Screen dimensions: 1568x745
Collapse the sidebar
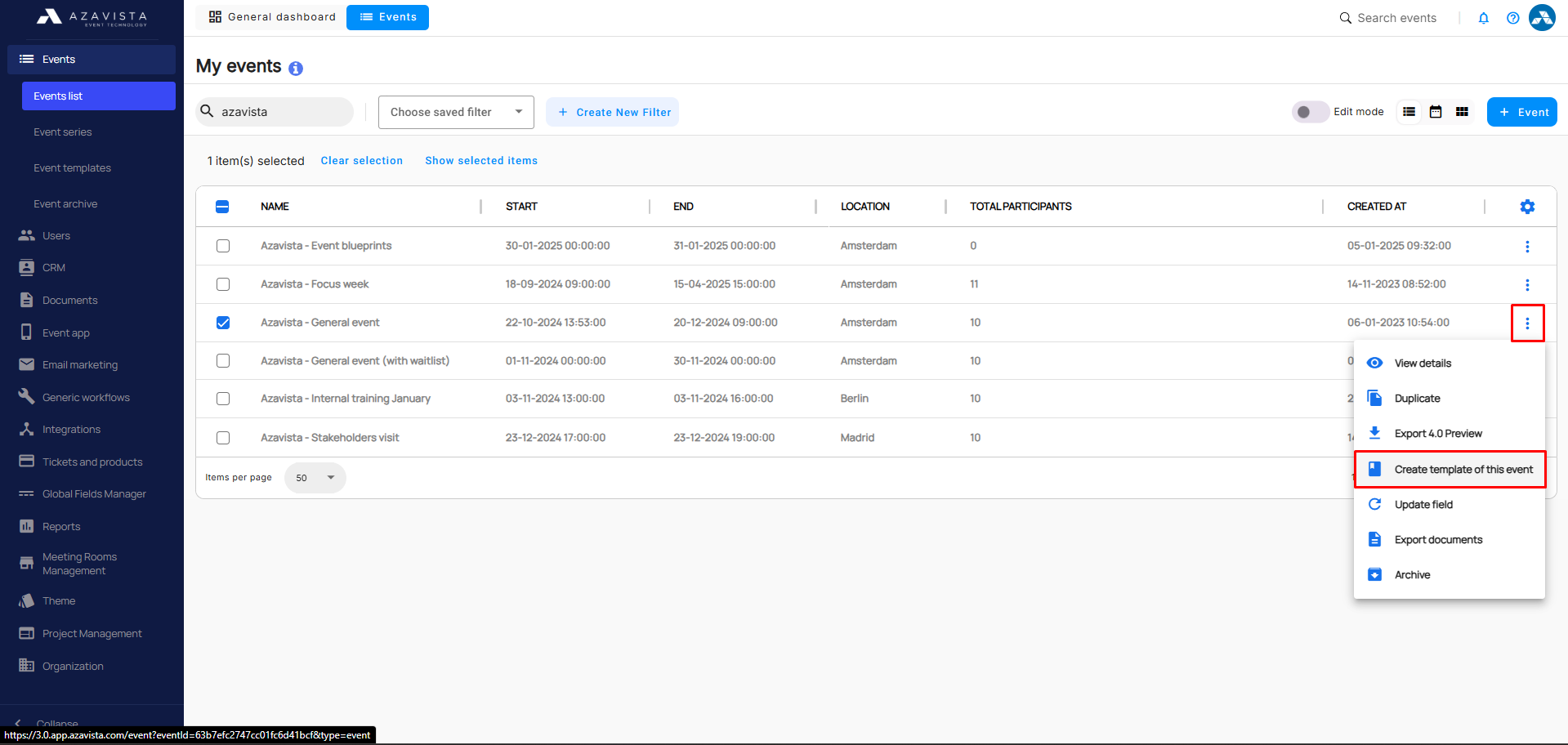coord(47,723)
